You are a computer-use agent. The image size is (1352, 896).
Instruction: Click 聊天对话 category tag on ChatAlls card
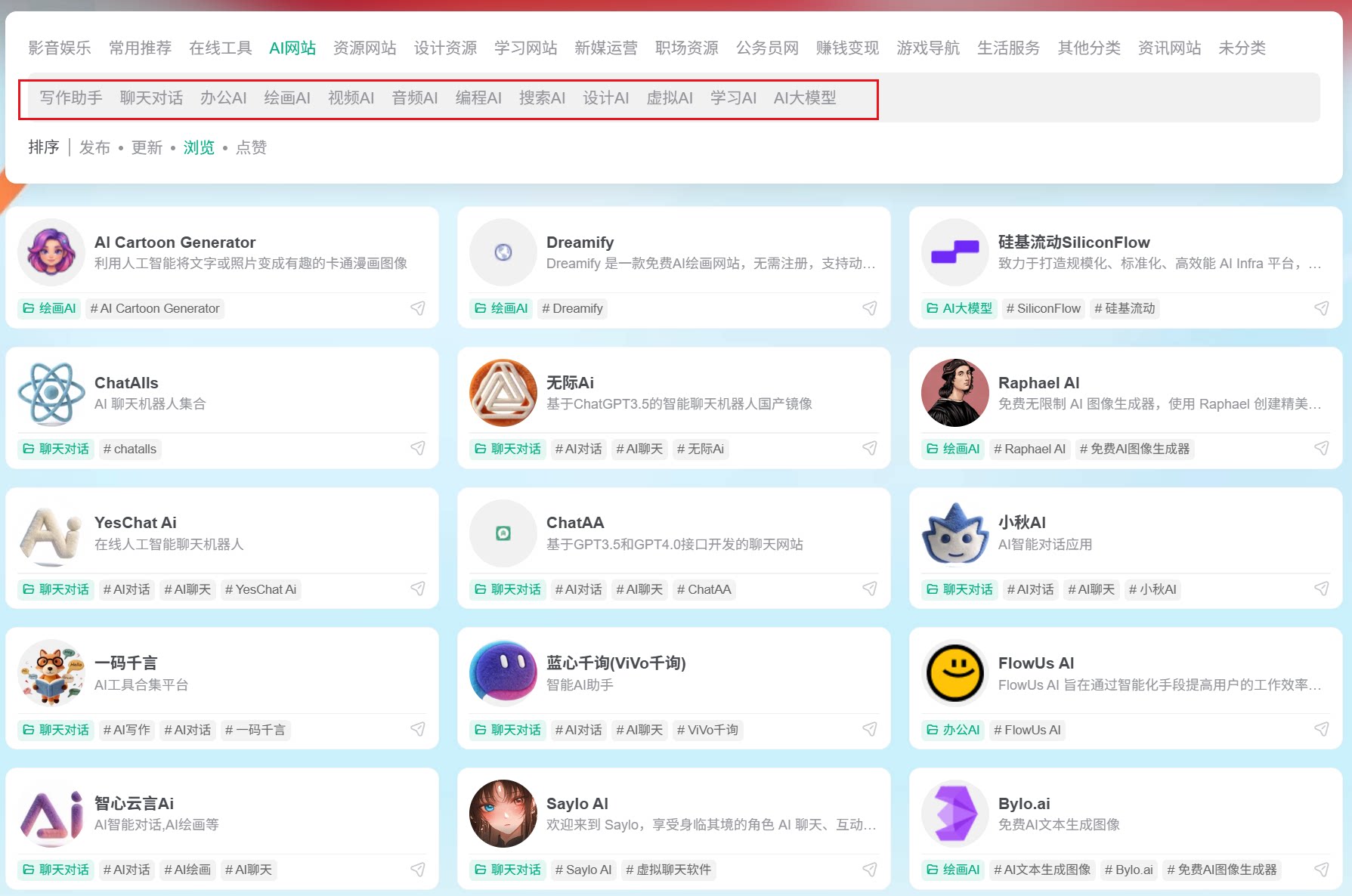click(x=56, y=449)
